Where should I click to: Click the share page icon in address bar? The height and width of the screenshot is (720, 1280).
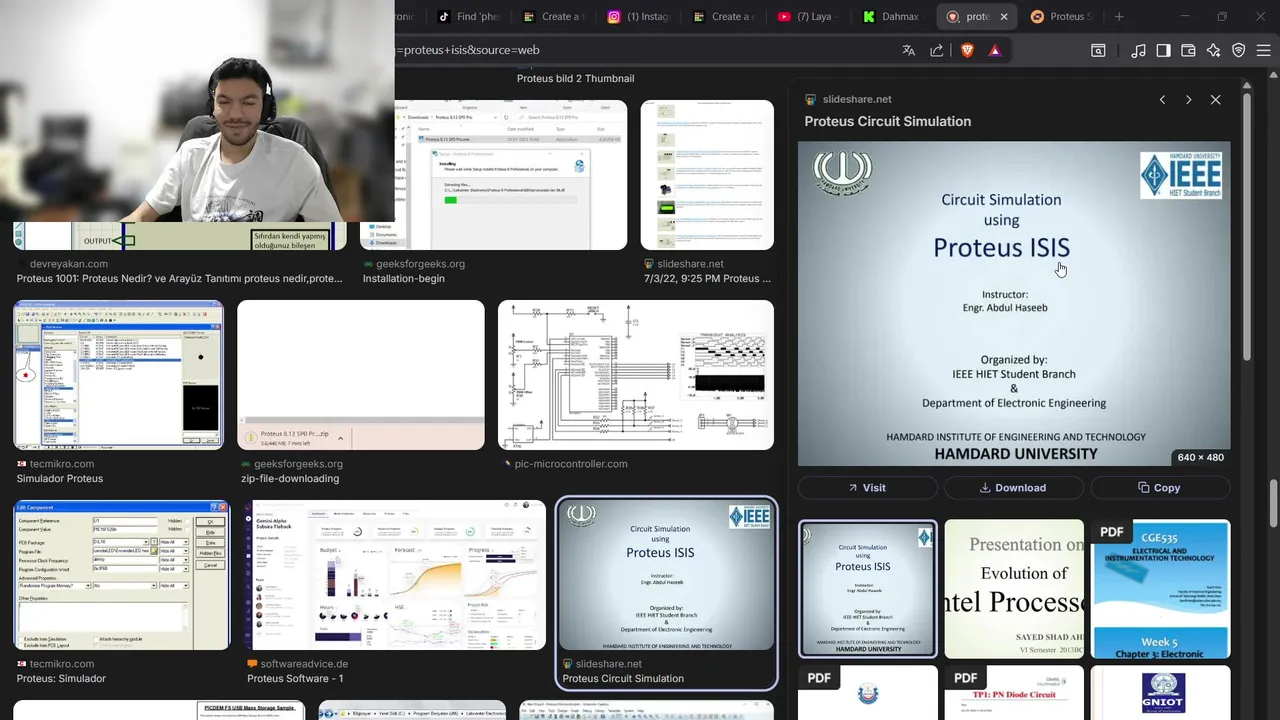(x=936, y=50)
